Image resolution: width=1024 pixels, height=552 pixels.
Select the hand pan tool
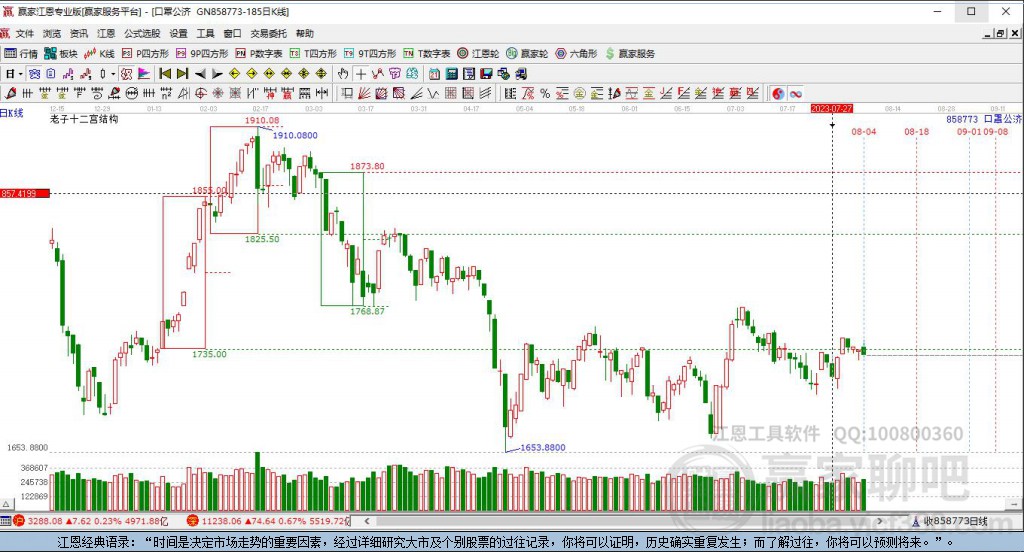point(342,74)
